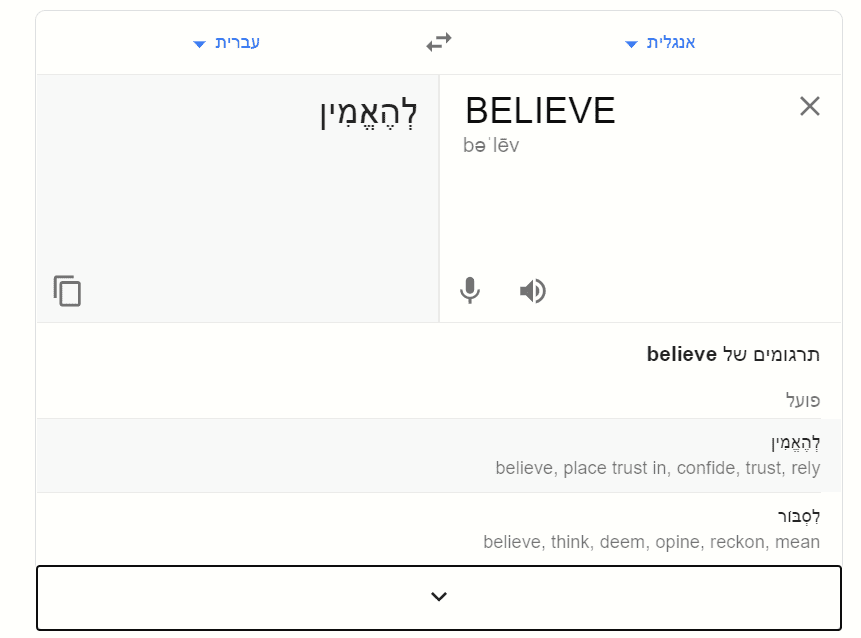The width and height of the screenshot is (861, 638).
Task: Click the BELIEVE input text
Action: pos(540,111)
